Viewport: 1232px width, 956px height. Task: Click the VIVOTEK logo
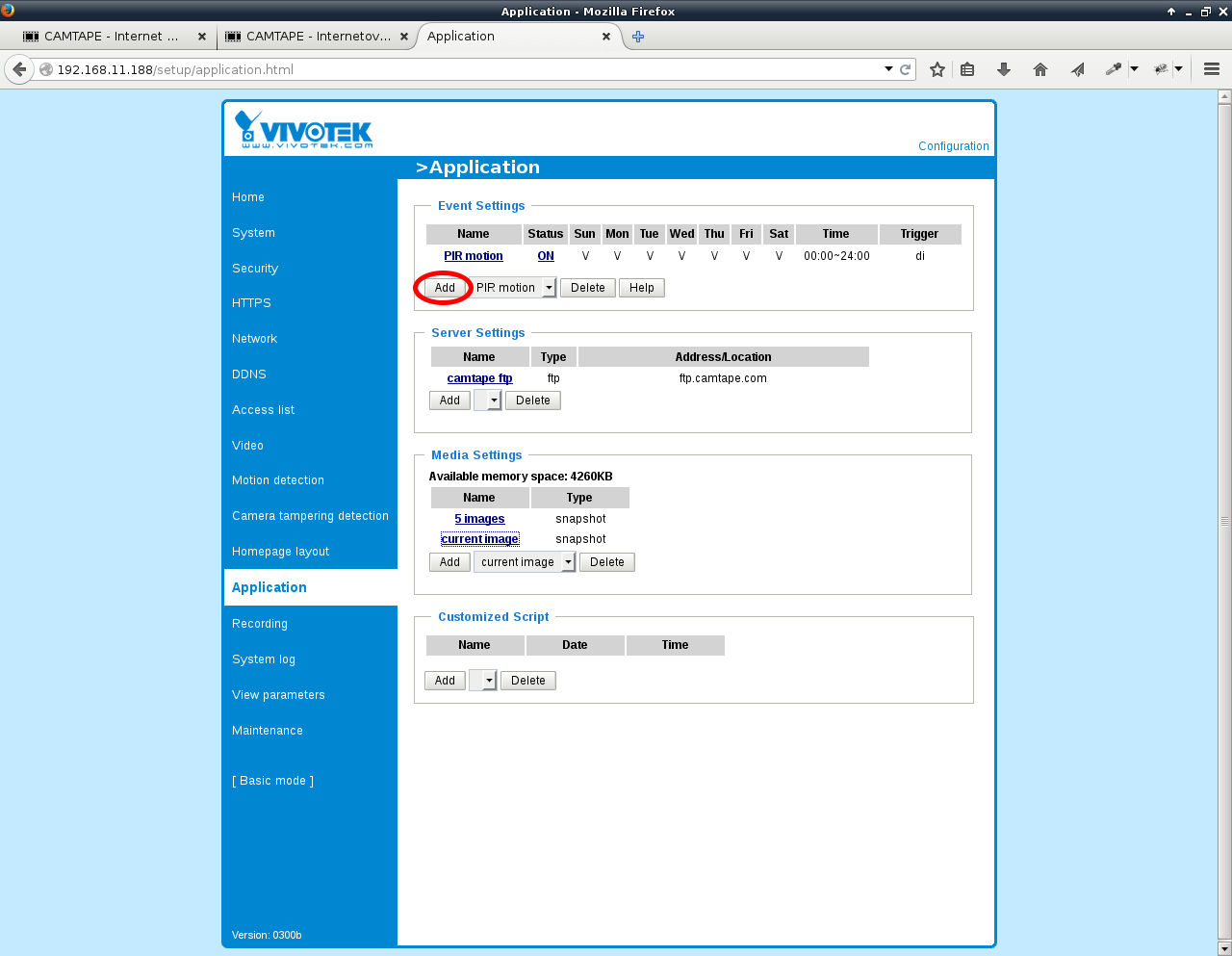(303, 129)
